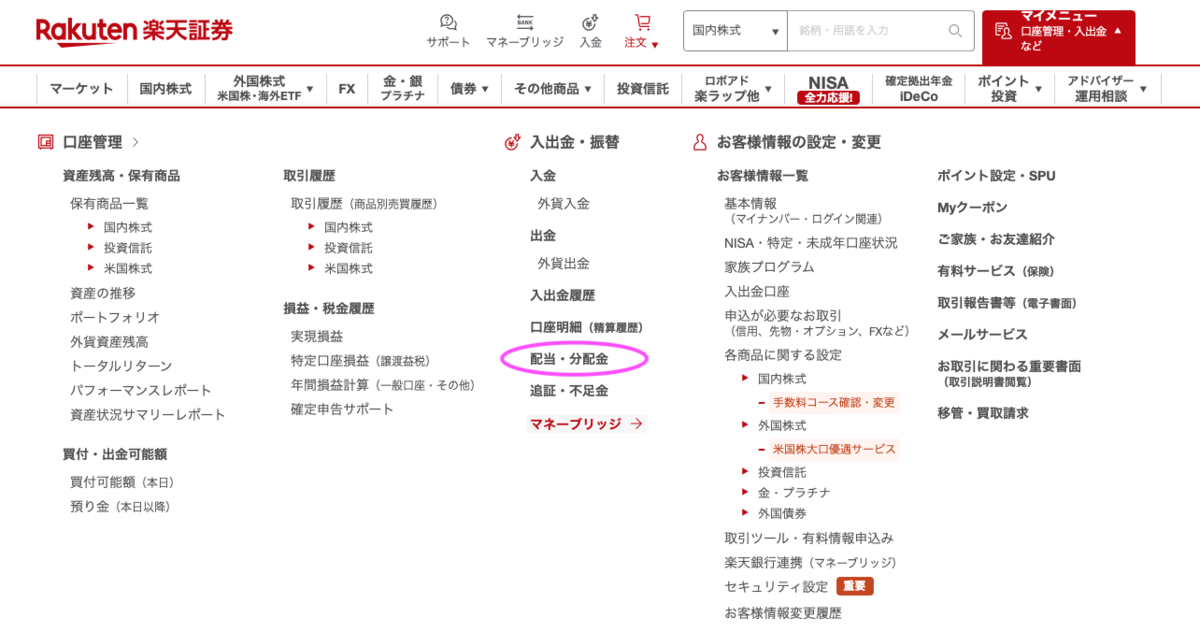
Task: Open 移管・買取請求 link
Action: (x=983, y=412)
